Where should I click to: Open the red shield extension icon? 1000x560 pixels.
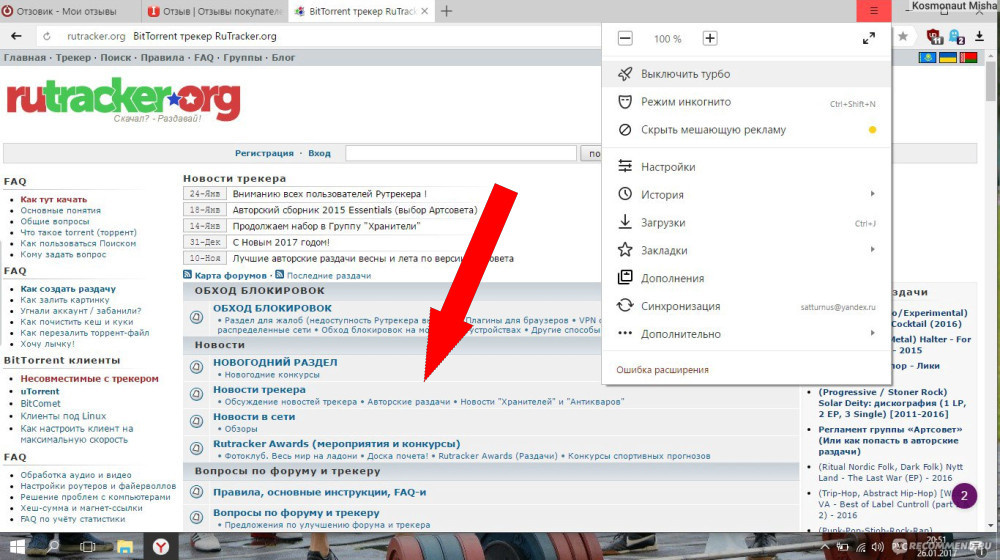(934, 37)
